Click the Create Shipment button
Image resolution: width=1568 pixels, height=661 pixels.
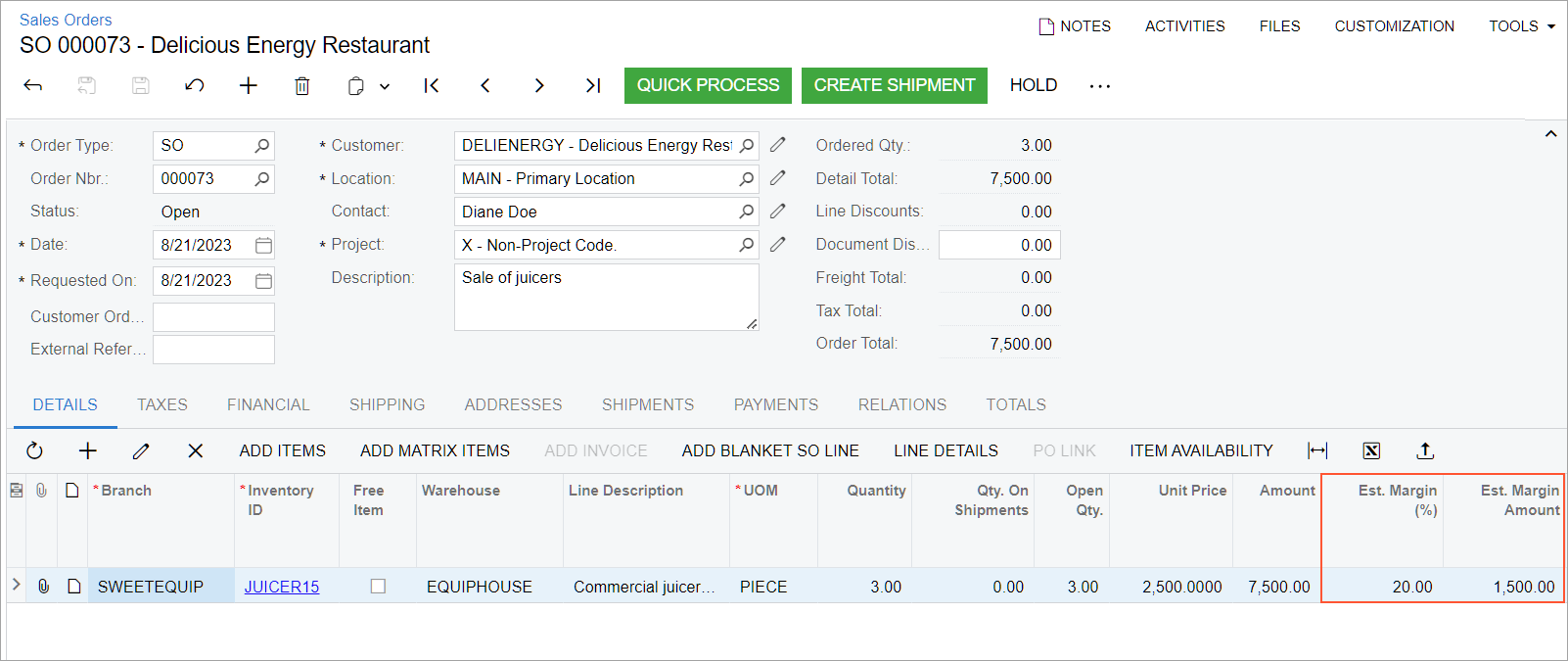[895, 85]
